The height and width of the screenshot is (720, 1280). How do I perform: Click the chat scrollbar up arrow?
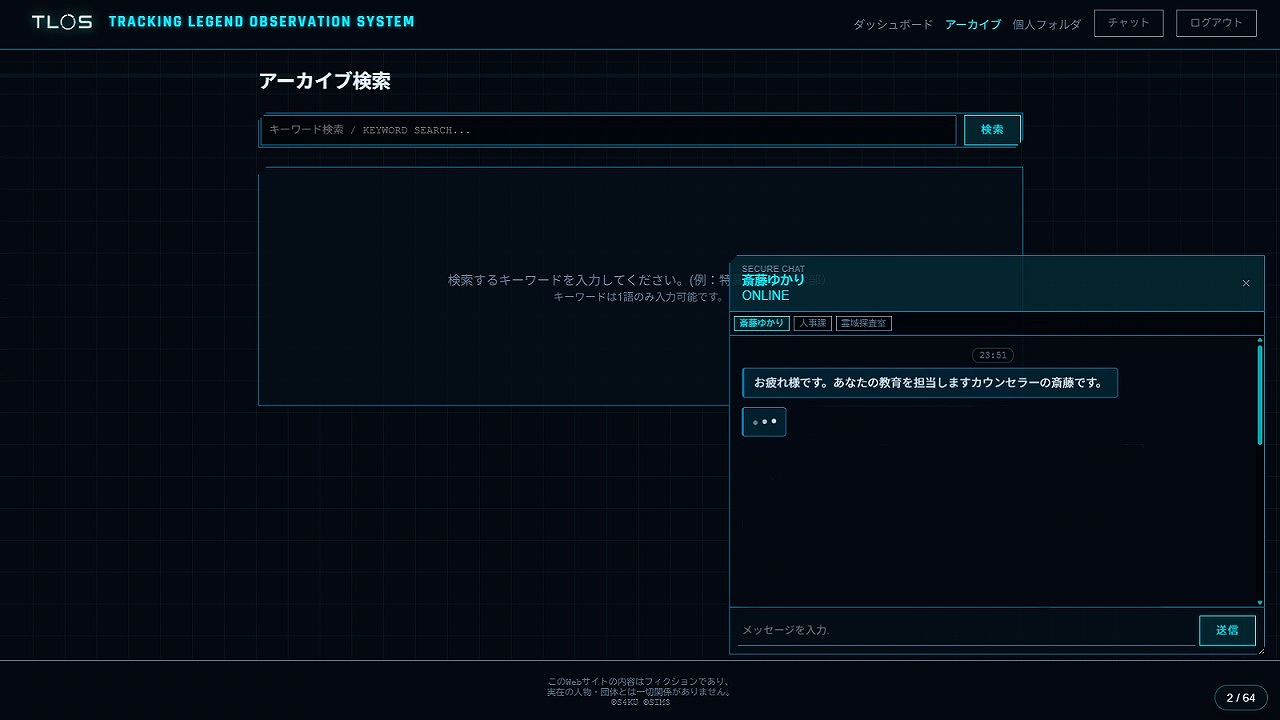pos(1260,340)
